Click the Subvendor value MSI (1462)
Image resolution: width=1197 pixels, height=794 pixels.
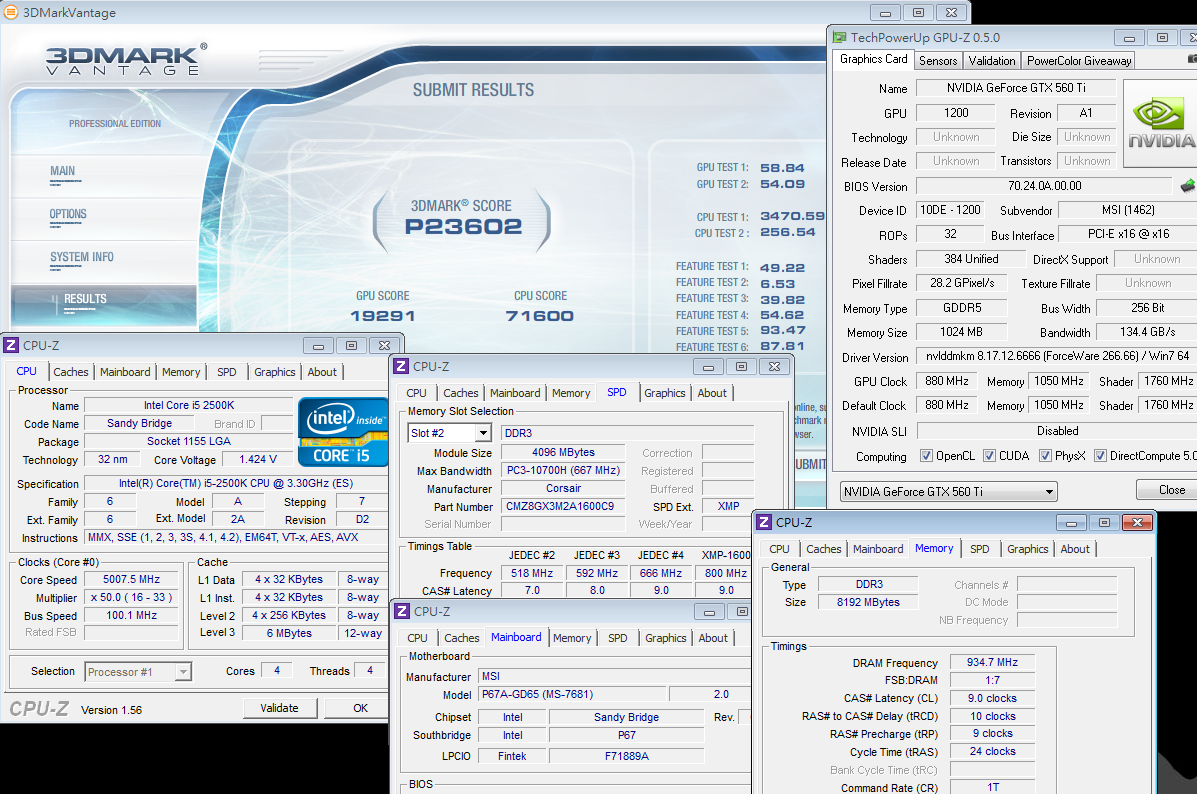pos(1128,210)
